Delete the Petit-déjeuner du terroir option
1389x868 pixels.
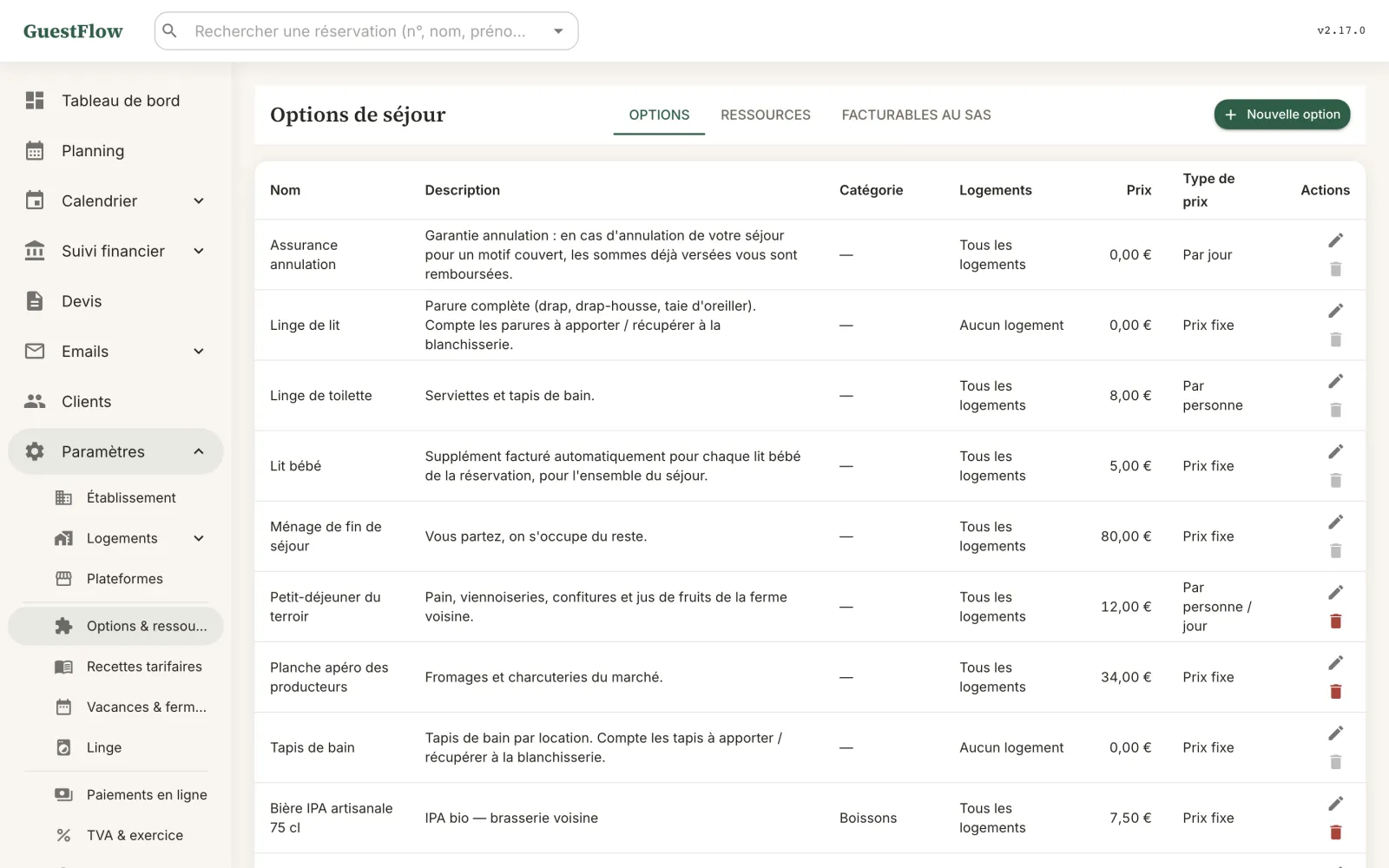(x=1335, y=621)
